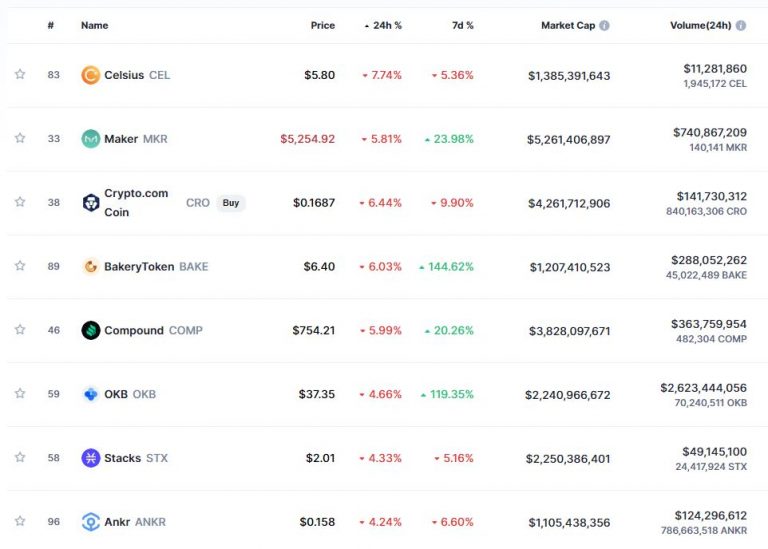Sort by the Price column header
Screen dimensions: 768x549
pyautogui.click(x=322, y=25)
